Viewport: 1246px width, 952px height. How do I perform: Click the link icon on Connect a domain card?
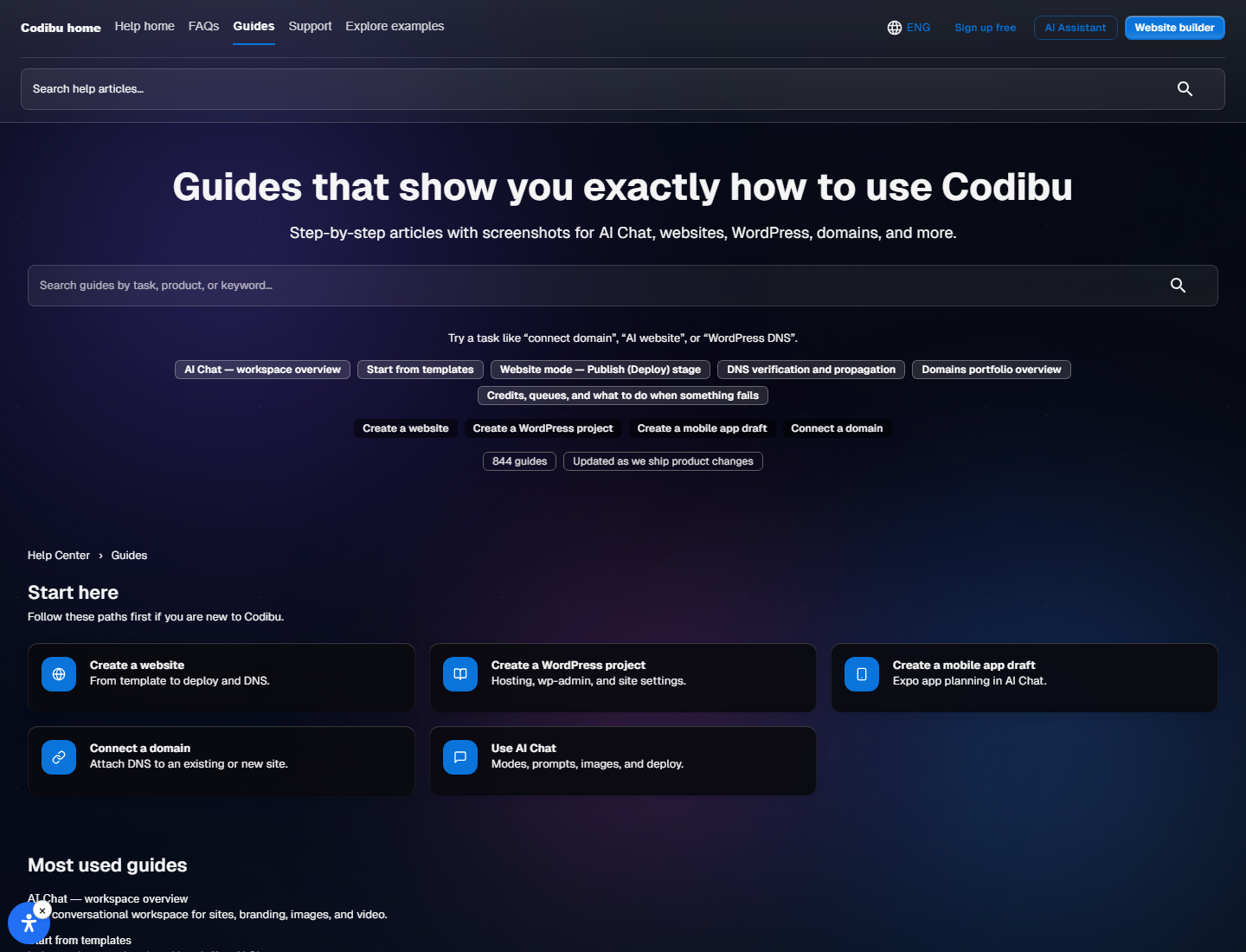tap(59, 757)
